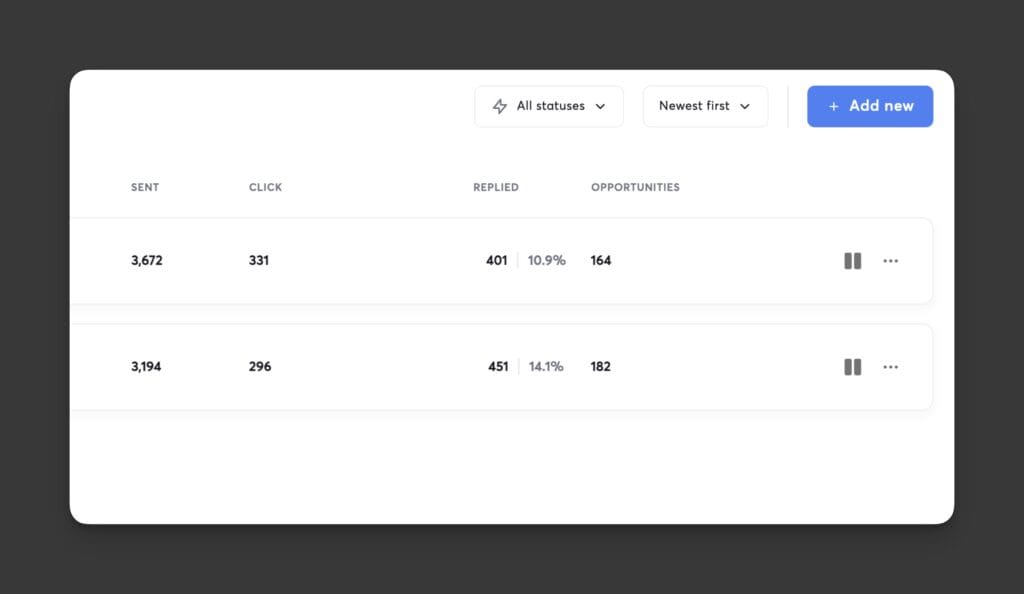Open the All statuses filter dropdown
1024x594 pixels.
coord(549,106)
